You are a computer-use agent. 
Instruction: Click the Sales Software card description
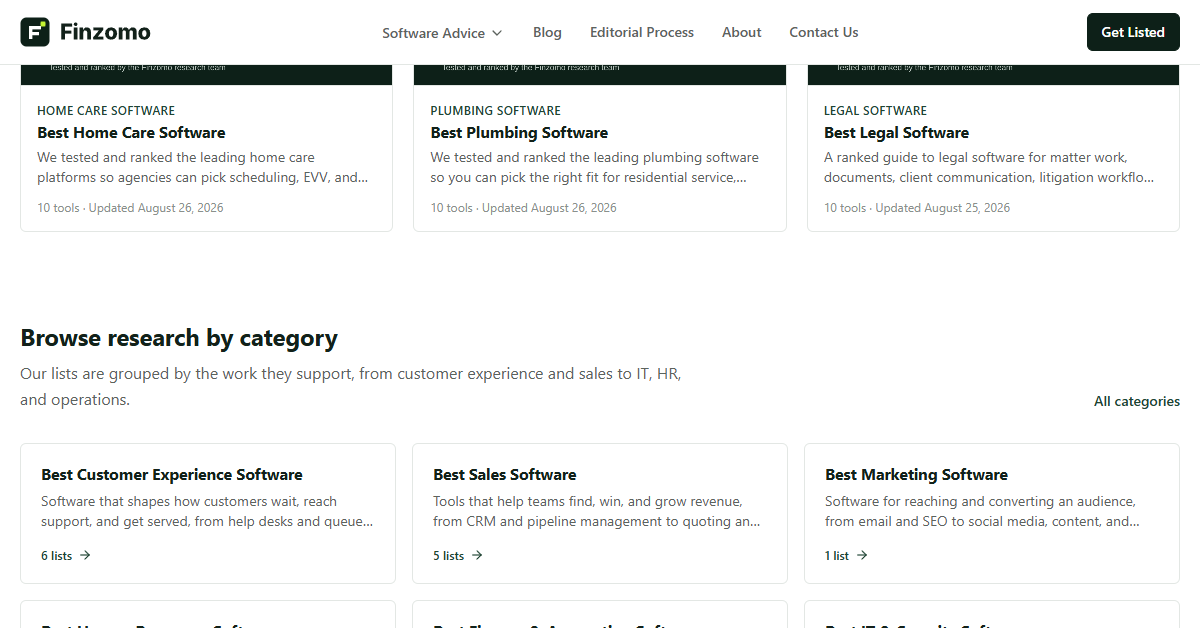[x=597, y=511]
